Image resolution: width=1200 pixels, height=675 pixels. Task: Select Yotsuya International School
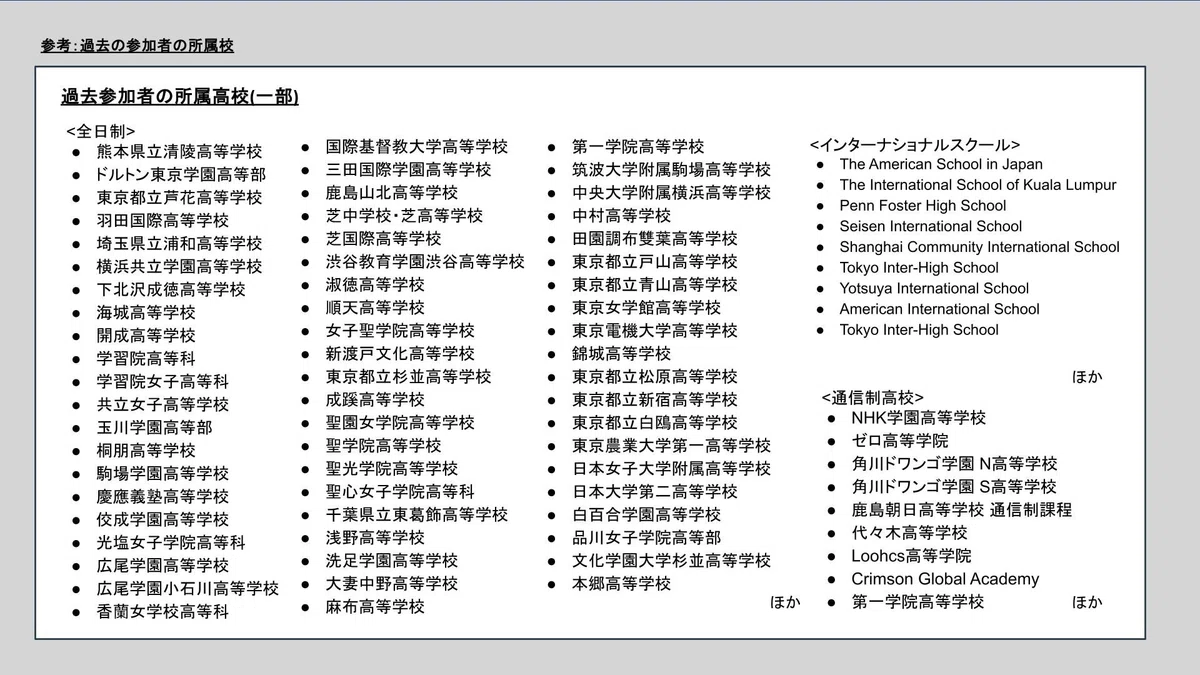[934, 289]
